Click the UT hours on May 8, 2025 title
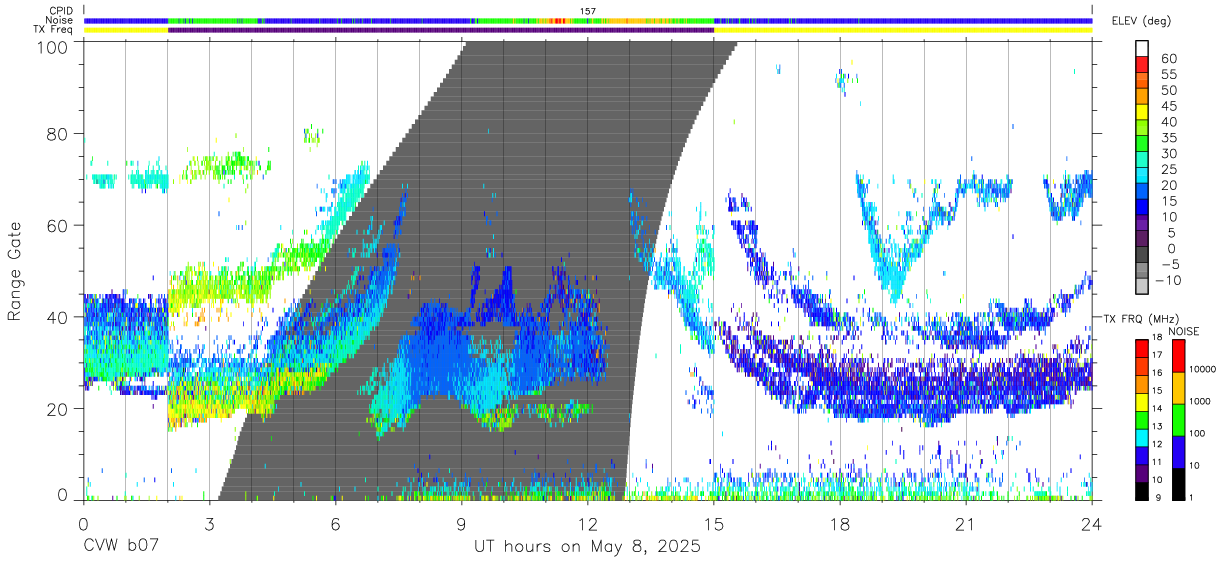 (587, 547)
